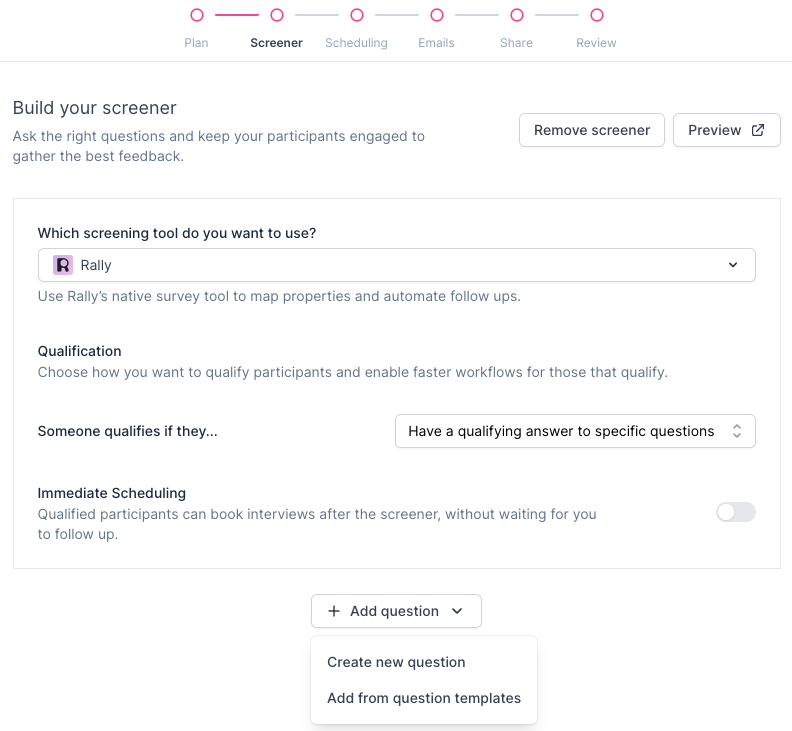Screen dimensions: 792x731
Task: Click the Emails step circle
Action: pos(437,15)
